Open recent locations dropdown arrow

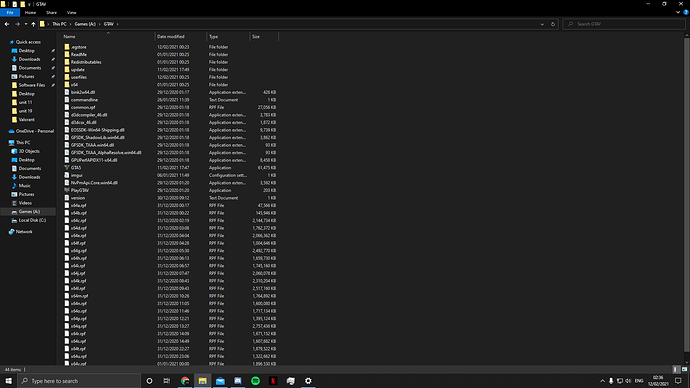(26, 24)
